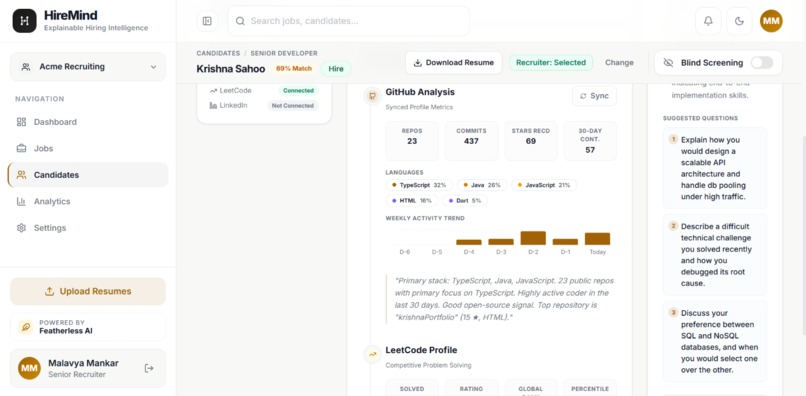Click the SENIOR DEVELOPER breadcrumb
The image size is (806, 396).
(284, 53)
